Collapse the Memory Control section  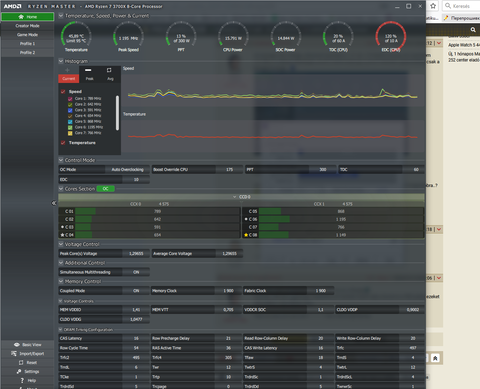(61, 281)
